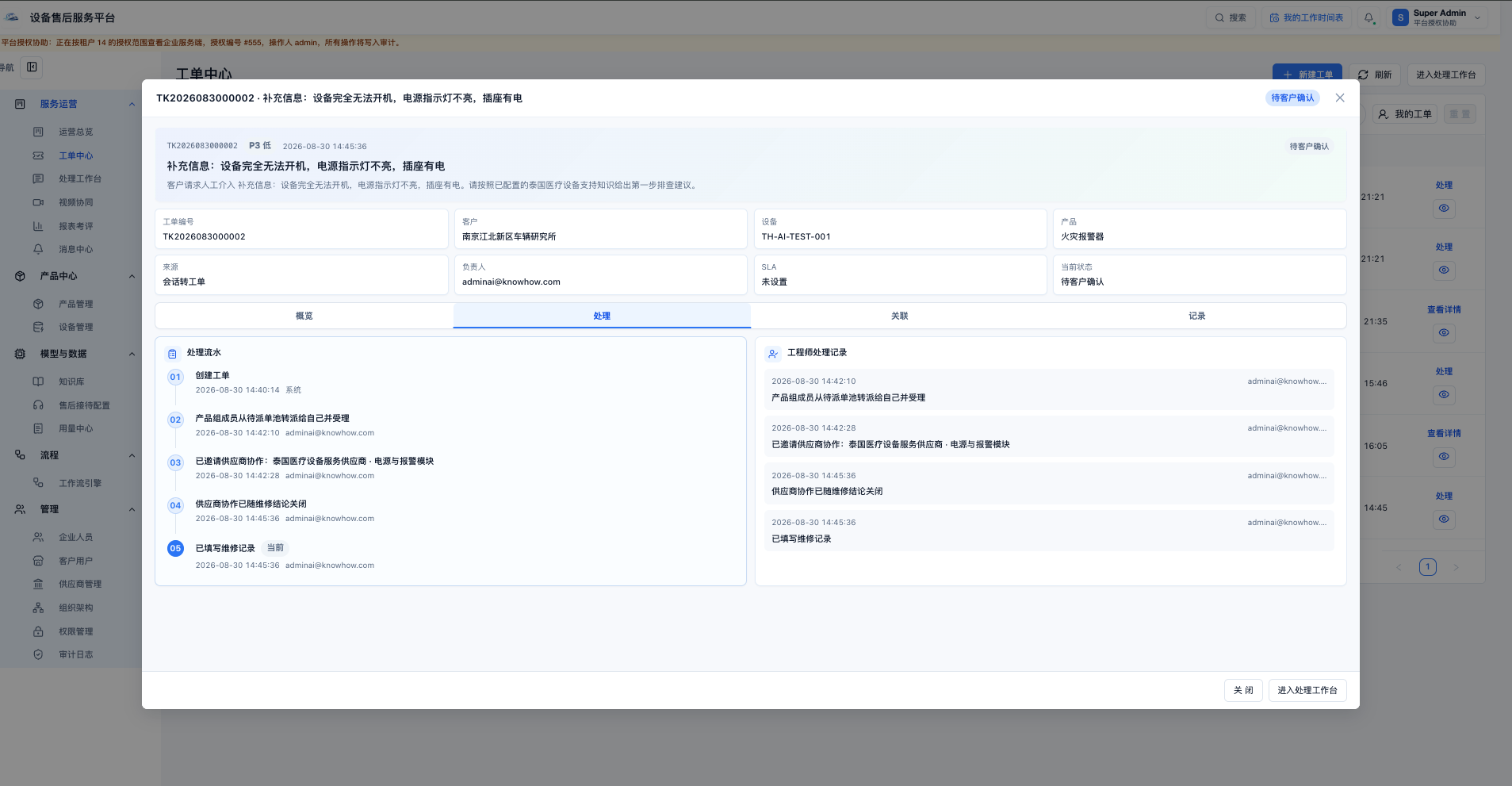1512x786 pixels.
Task: Collapse the 模型与数据 menu group
Action: pos(132,354)
